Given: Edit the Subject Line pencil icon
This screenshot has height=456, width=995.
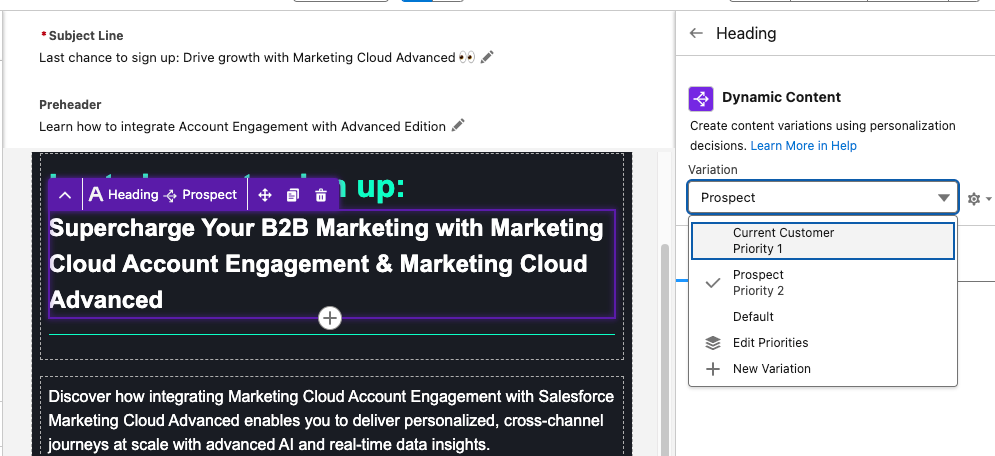Looking at the screenshot, I should [487, 58].
